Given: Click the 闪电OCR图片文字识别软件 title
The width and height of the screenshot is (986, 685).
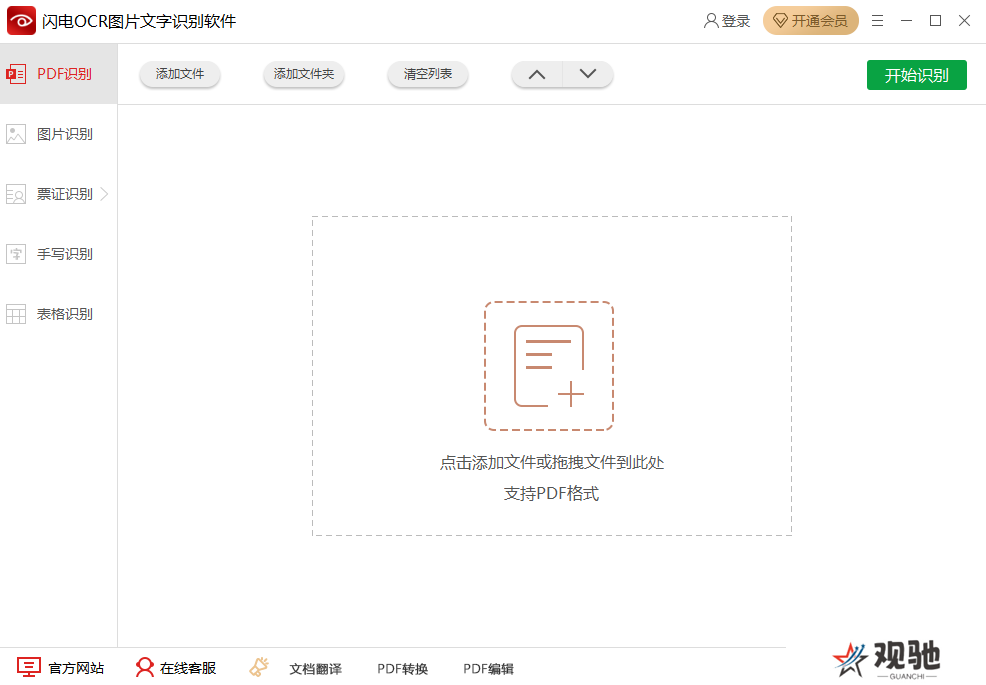Looking at the screenshot, I should (x=139, y=21).
